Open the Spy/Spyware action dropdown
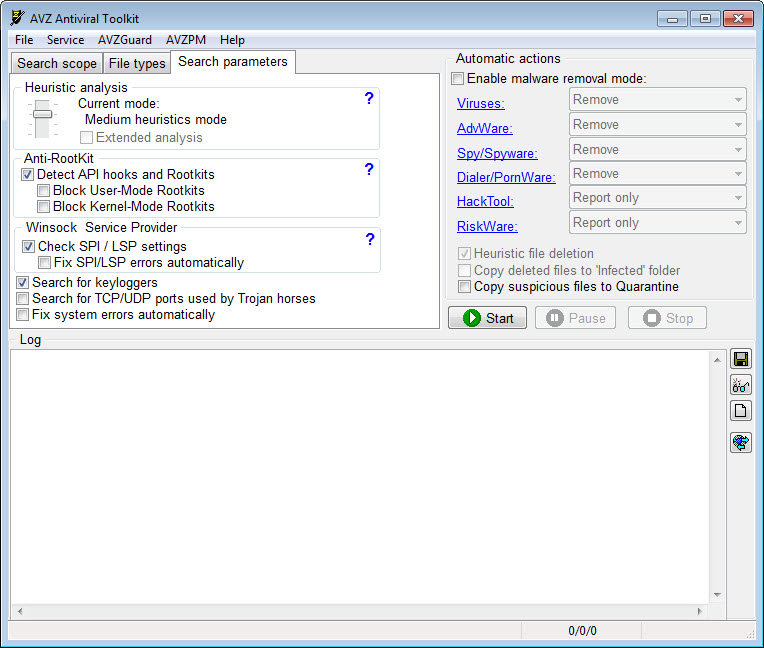 point(657,150)
